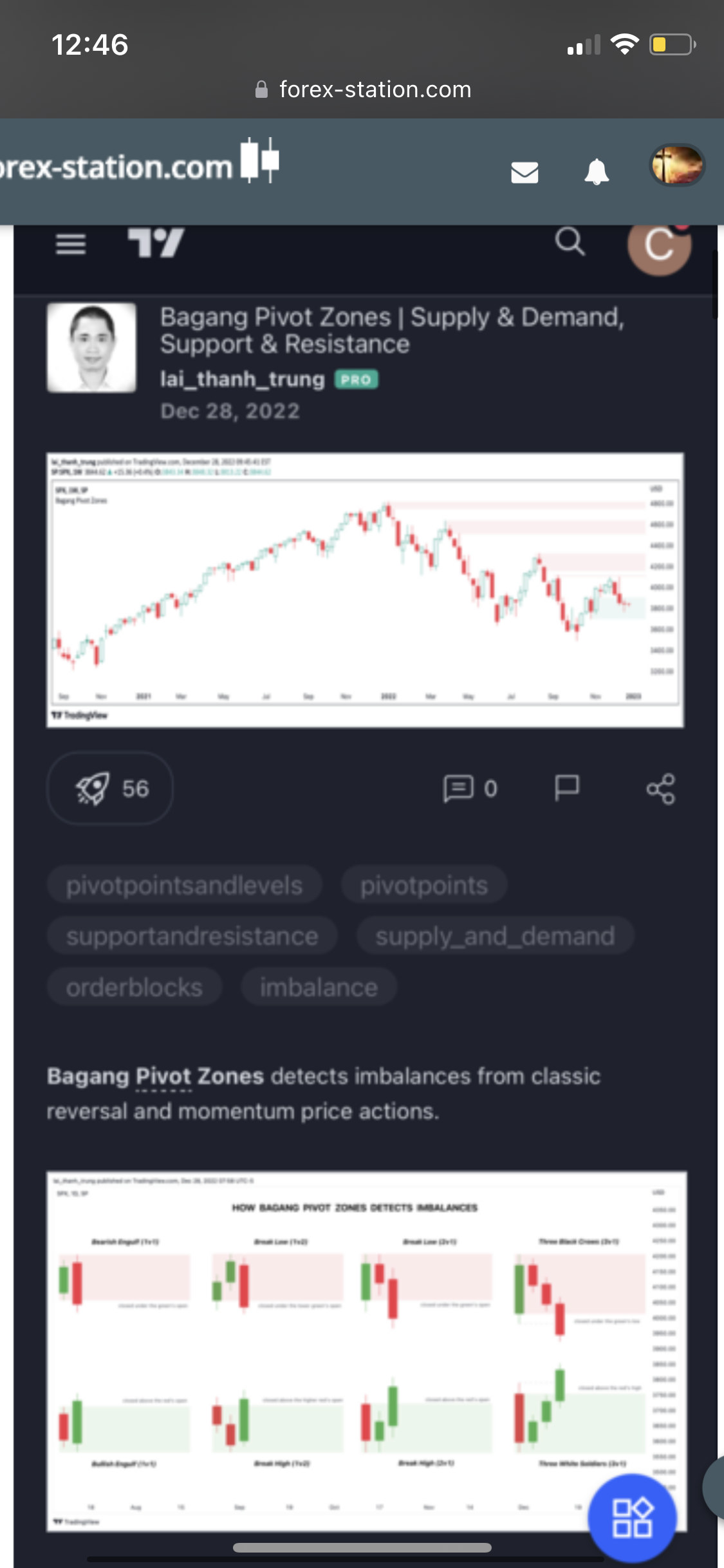Boost the script with rocket button

110,789
